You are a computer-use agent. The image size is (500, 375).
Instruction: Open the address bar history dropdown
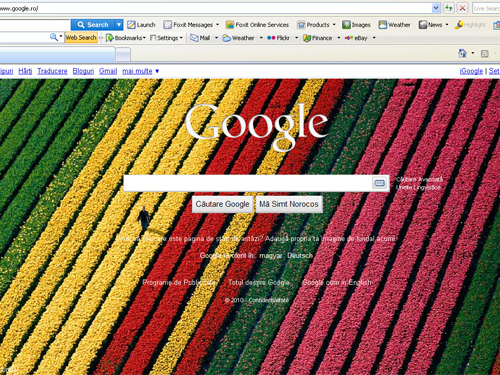(436, 8)
